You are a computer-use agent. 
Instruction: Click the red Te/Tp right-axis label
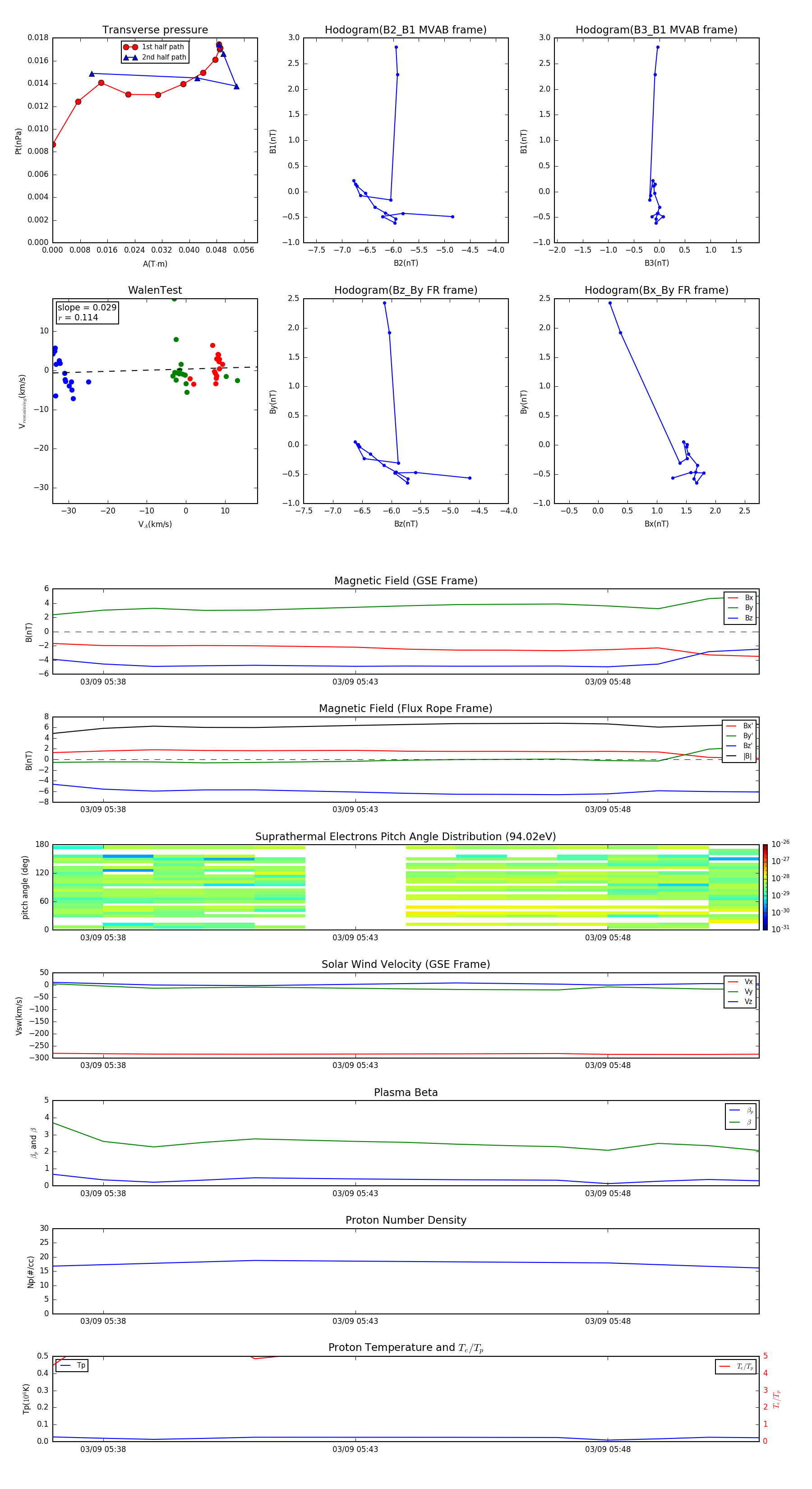point(776,1399)
